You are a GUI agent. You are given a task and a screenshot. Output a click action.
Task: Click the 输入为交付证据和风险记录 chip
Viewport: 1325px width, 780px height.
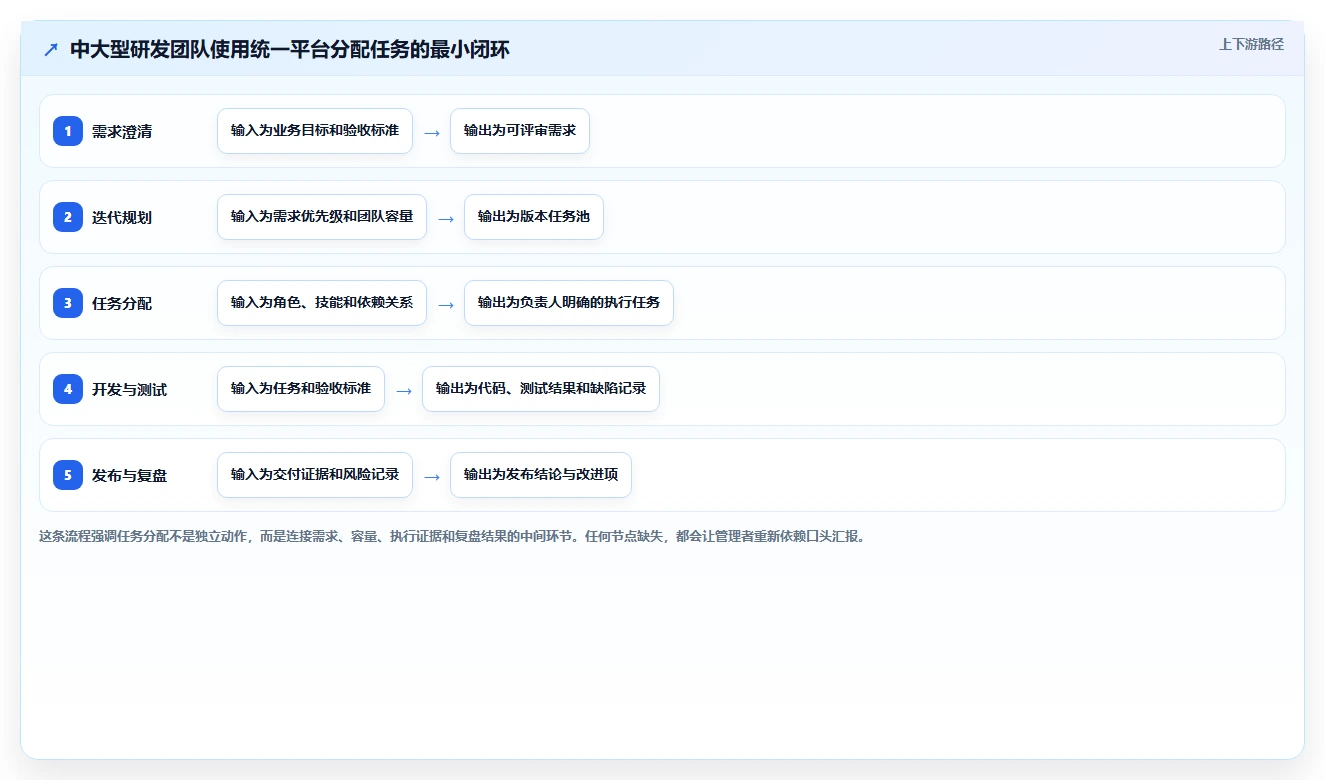click(315, 475)
